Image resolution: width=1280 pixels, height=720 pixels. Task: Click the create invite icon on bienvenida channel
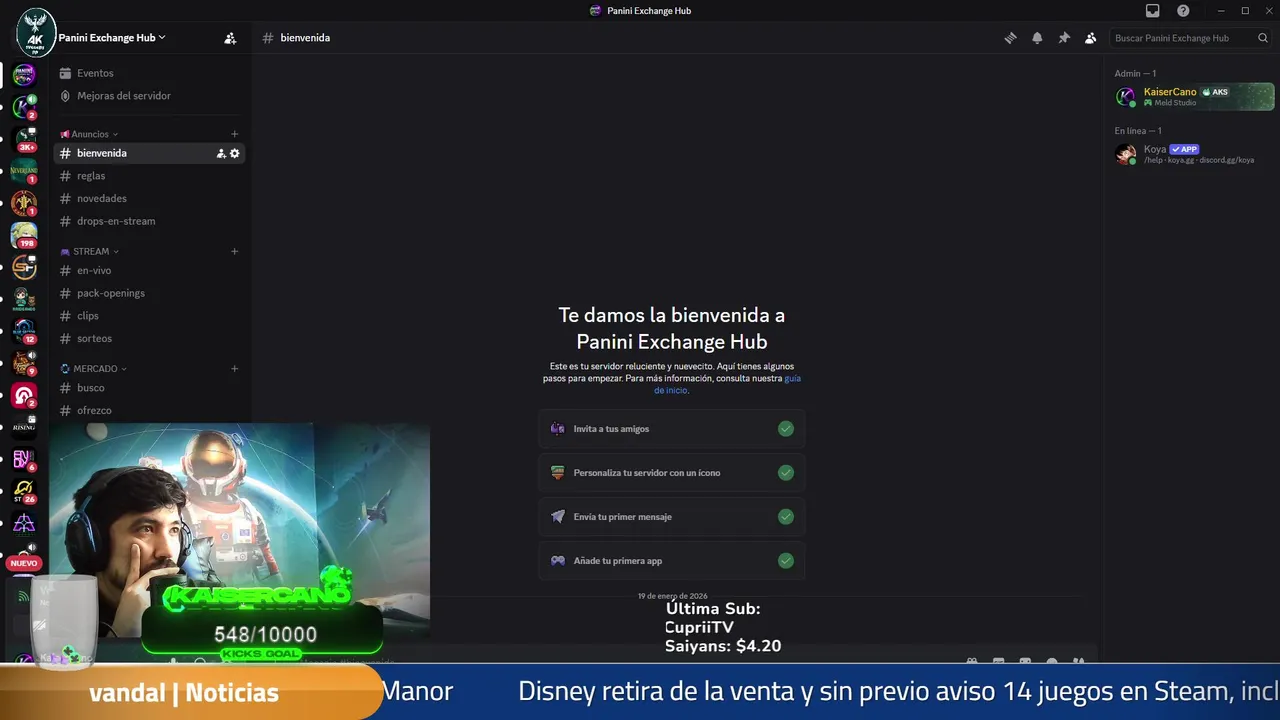pos(221,153)
